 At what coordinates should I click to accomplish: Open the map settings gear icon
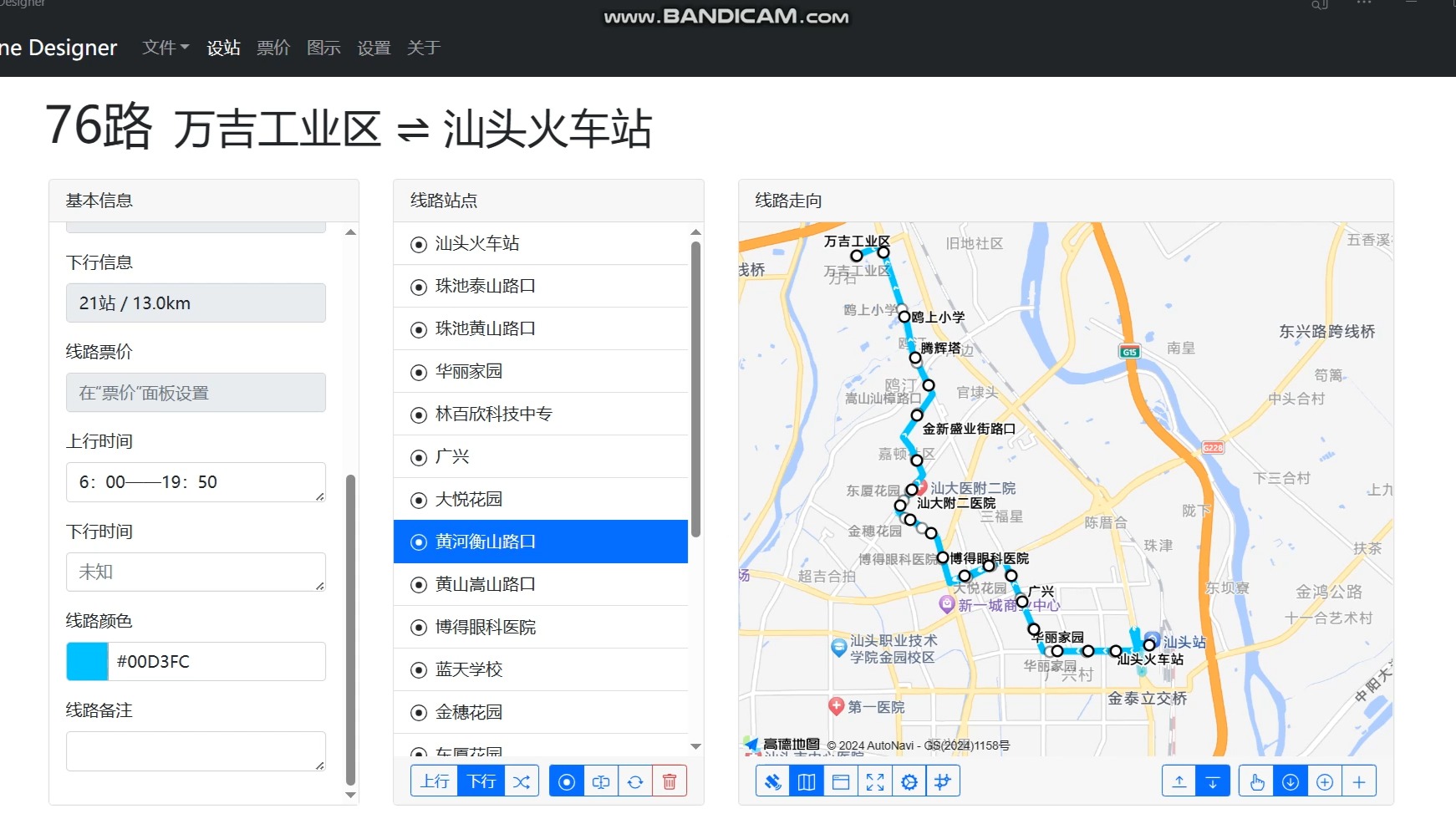click(909, 781)
